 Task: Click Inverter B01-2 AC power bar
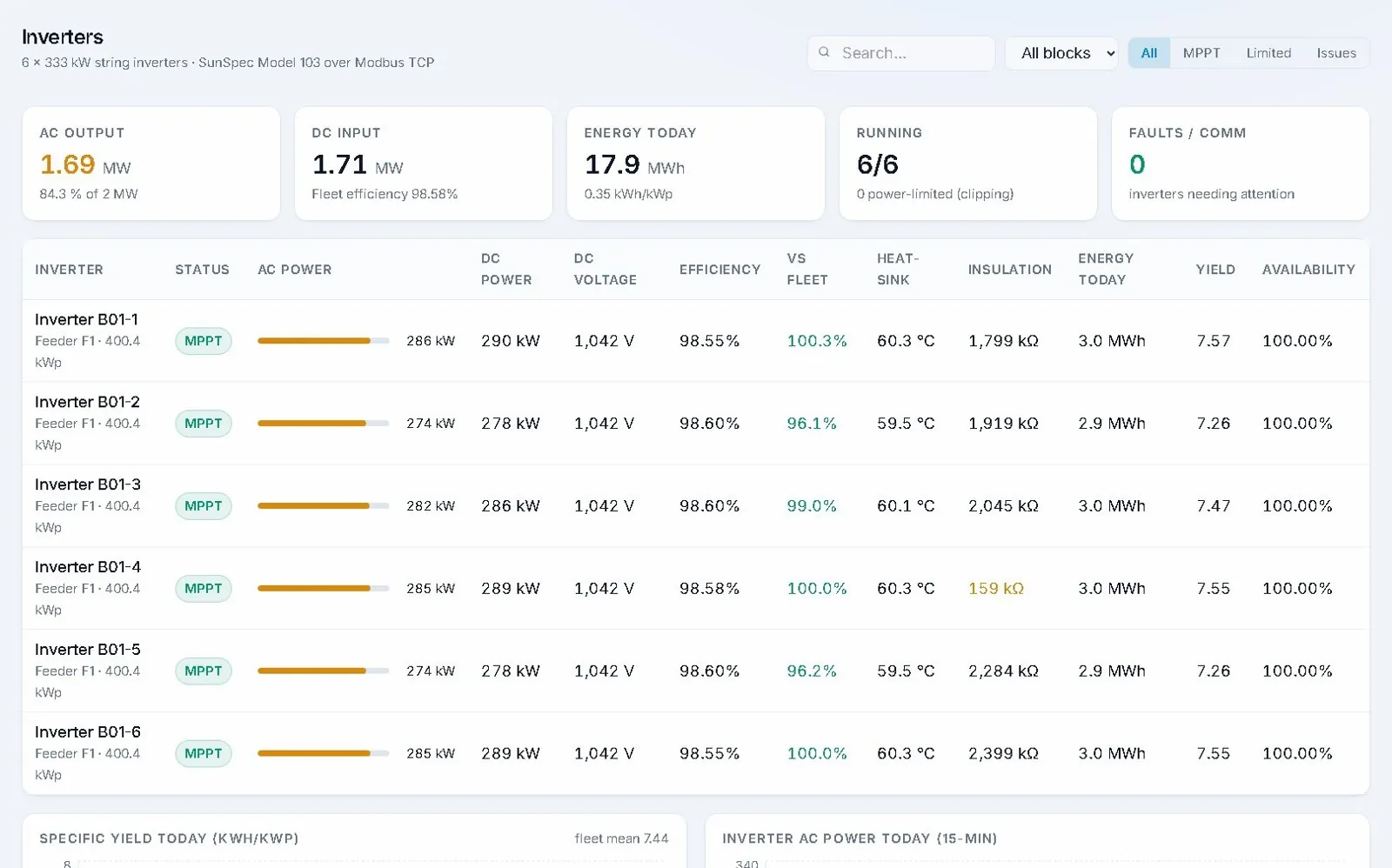tap(323, 424)
